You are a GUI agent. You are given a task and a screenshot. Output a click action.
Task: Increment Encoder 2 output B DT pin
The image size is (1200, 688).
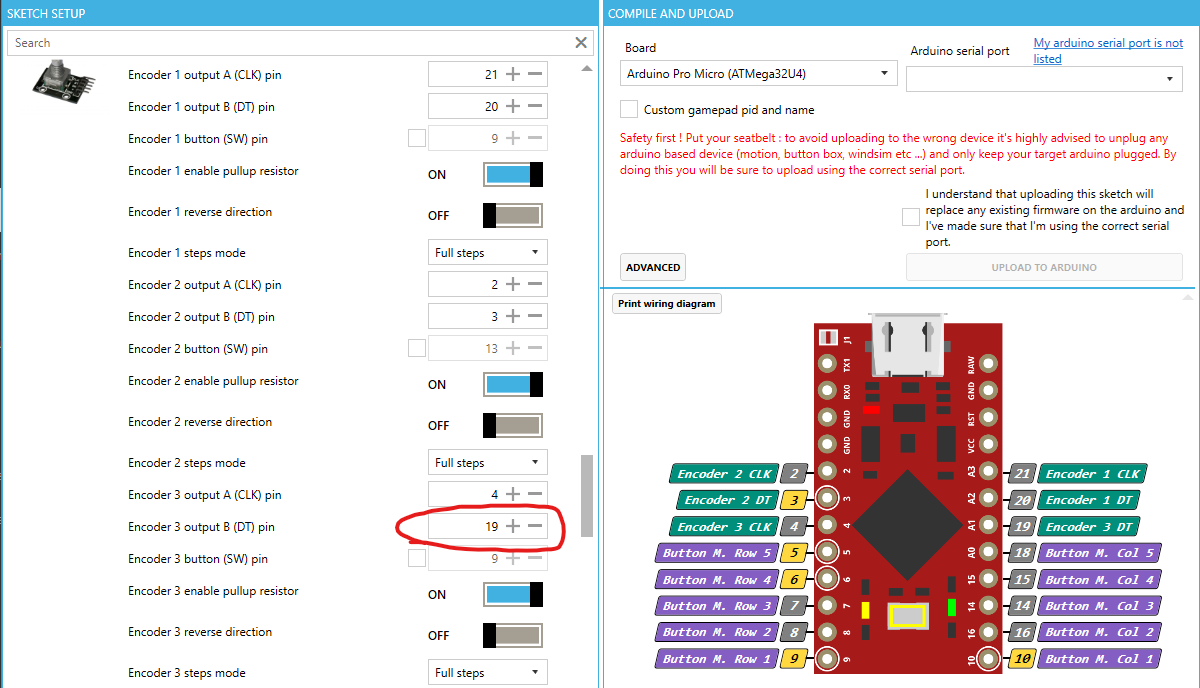[513, 315]
